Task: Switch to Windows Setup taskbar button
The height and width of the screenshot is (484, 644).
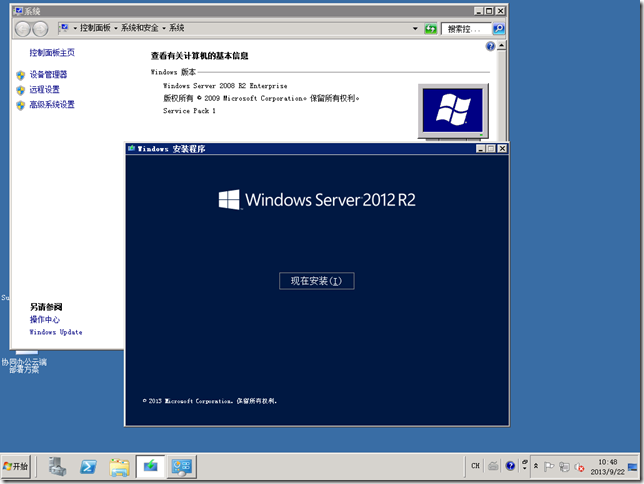Action: pos(150,466)
